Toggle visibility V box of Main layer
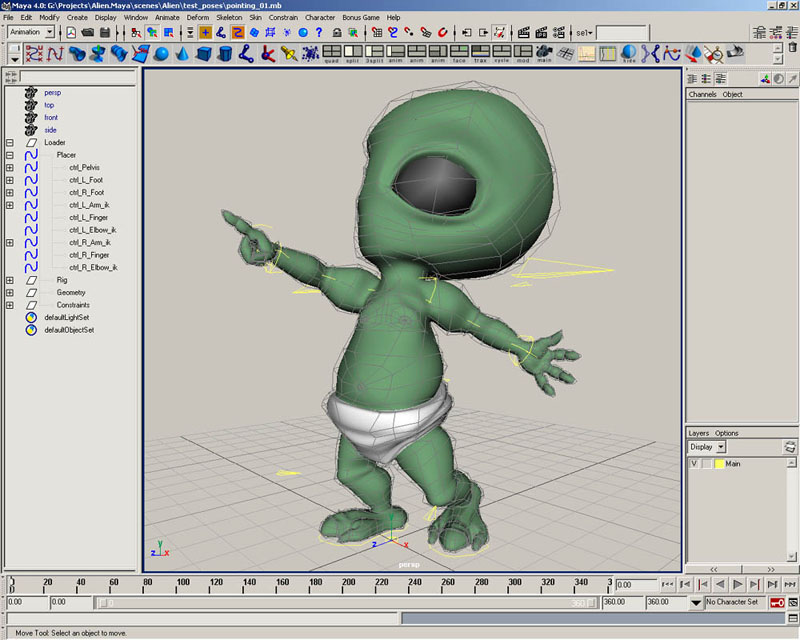Image resolution: width=800 pixels, height=640 pixels. (693, 464)
